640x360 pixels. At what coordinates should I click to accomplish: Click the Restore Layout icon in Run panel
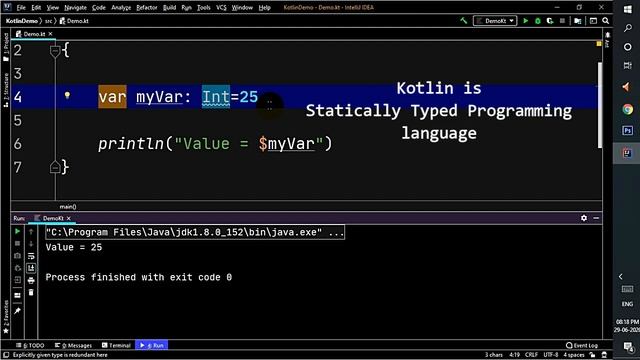point(17,296)
